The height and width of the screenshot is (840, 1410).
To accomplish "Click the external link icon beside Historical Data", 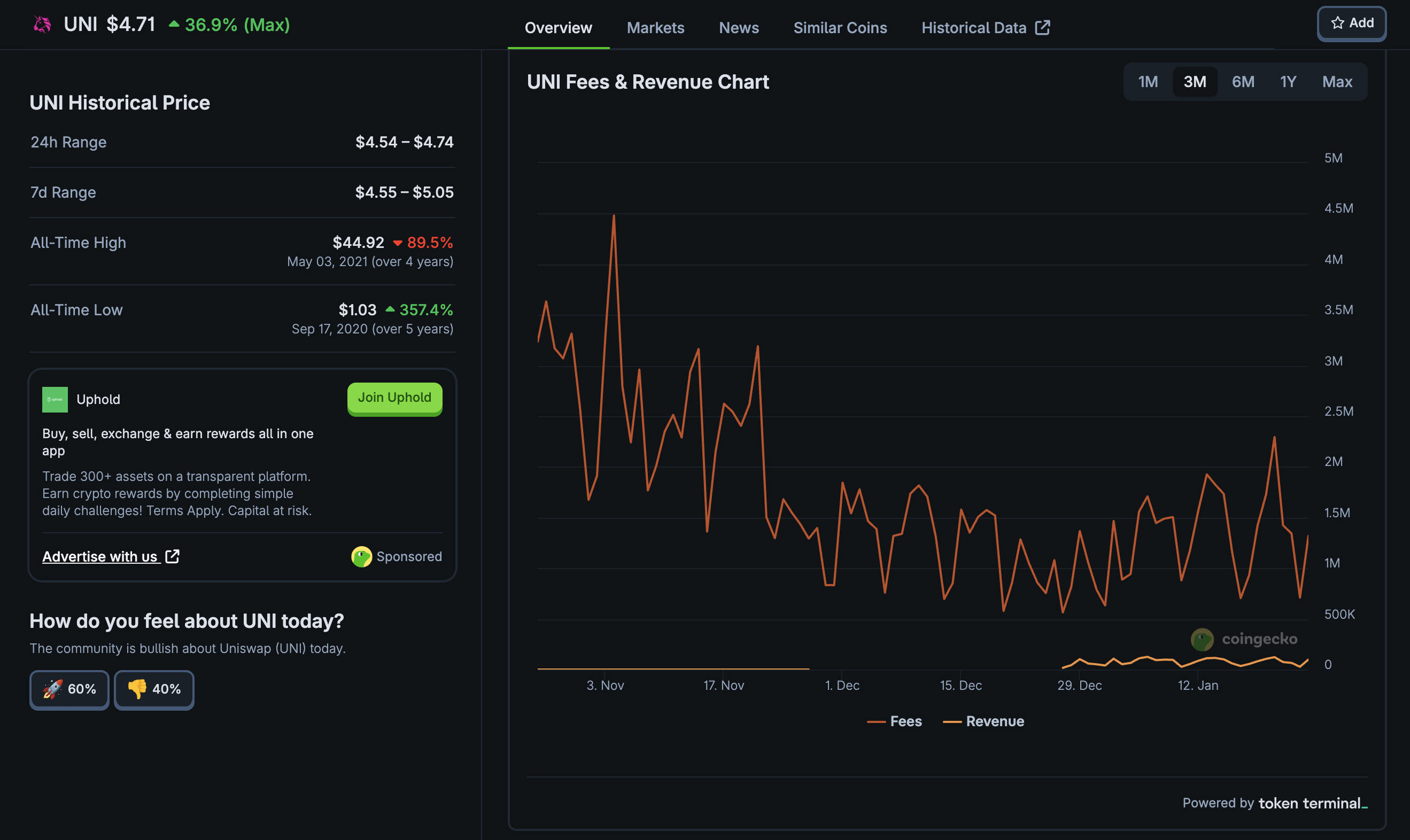I will click(x=1042, y=27).
